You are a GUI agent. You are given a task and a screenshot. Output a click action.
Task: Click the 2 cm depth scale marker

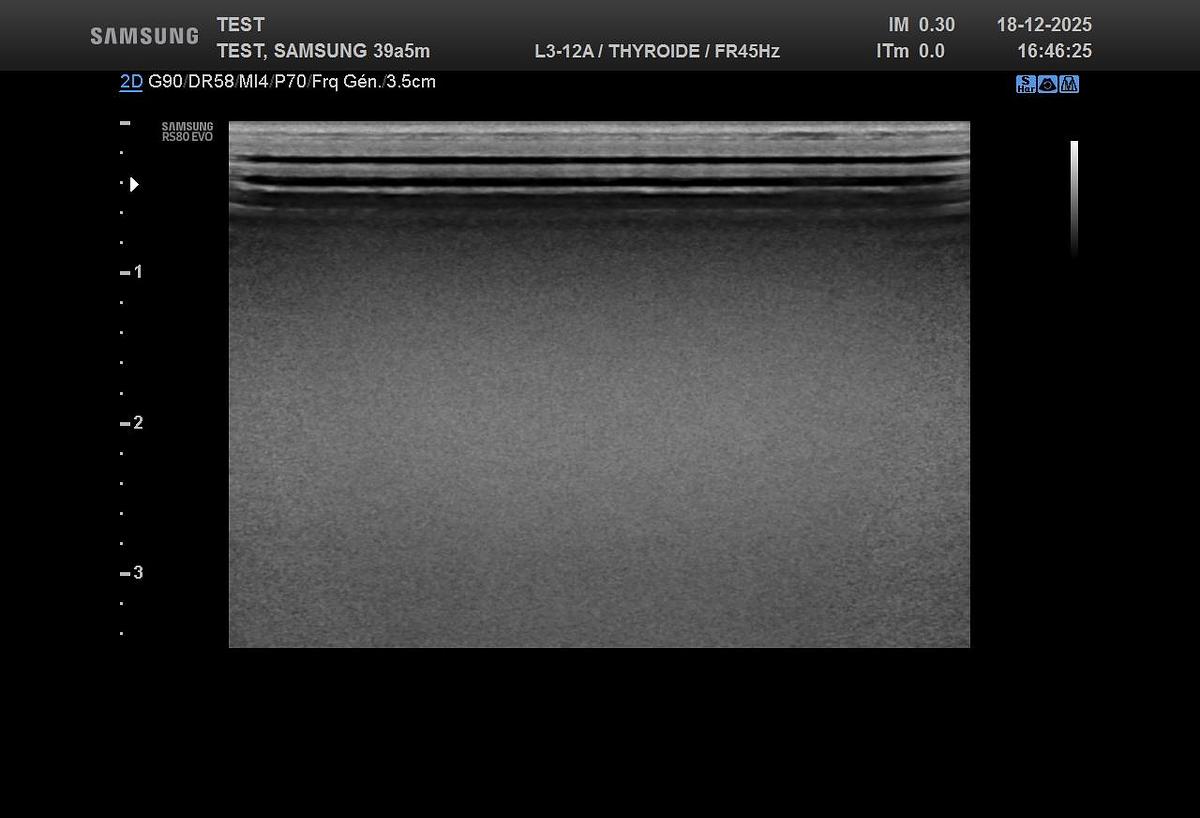click(x=132, y=423)
